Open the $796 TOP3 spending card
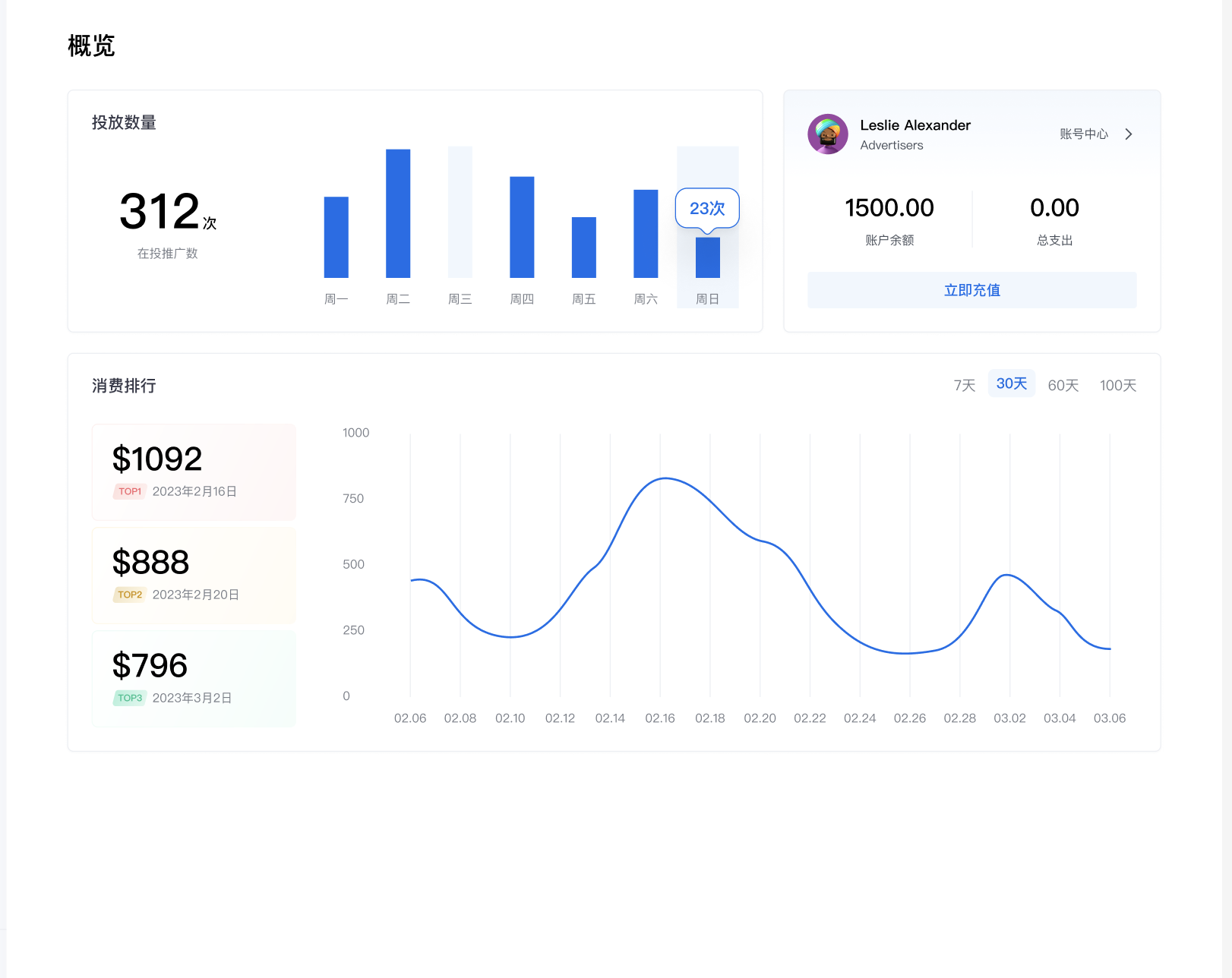Screen dimensions: 1232x978 (194, 679)
